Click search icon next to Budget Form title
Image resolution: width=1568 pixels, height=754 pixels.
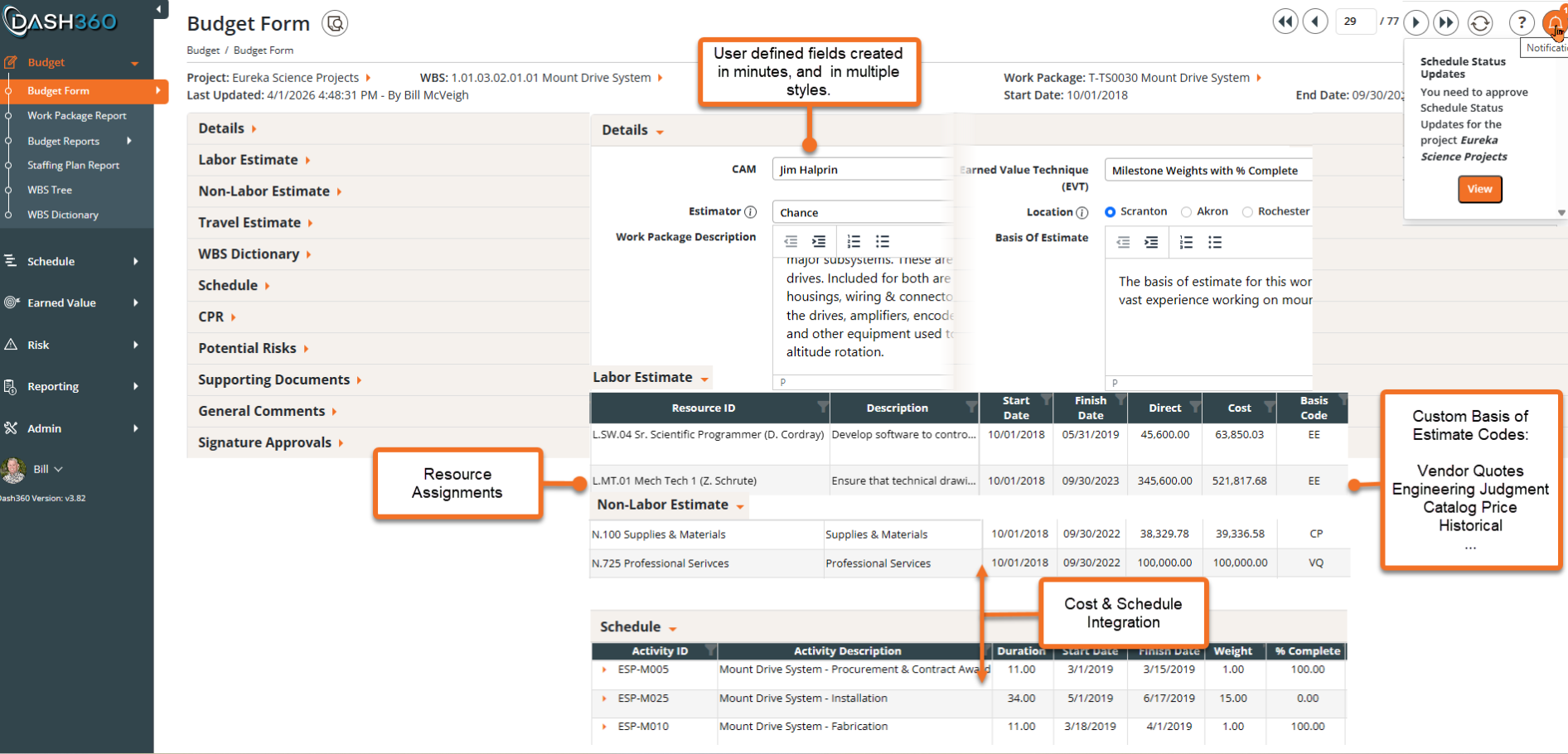pyautogui.click(x=335, y=23)
